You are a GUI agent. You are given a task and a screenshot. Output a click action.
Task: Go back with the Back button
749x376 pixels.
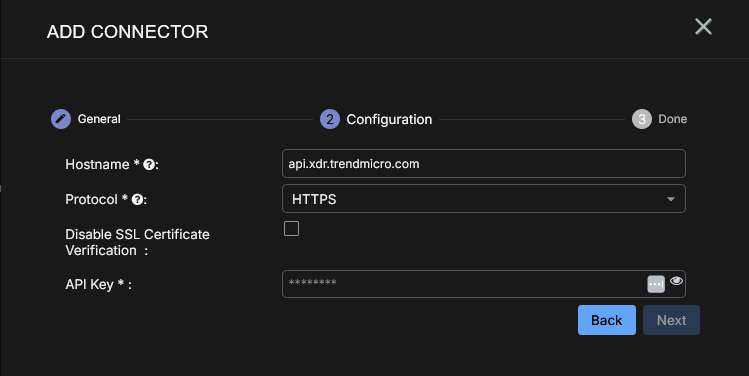click(607, 320)
